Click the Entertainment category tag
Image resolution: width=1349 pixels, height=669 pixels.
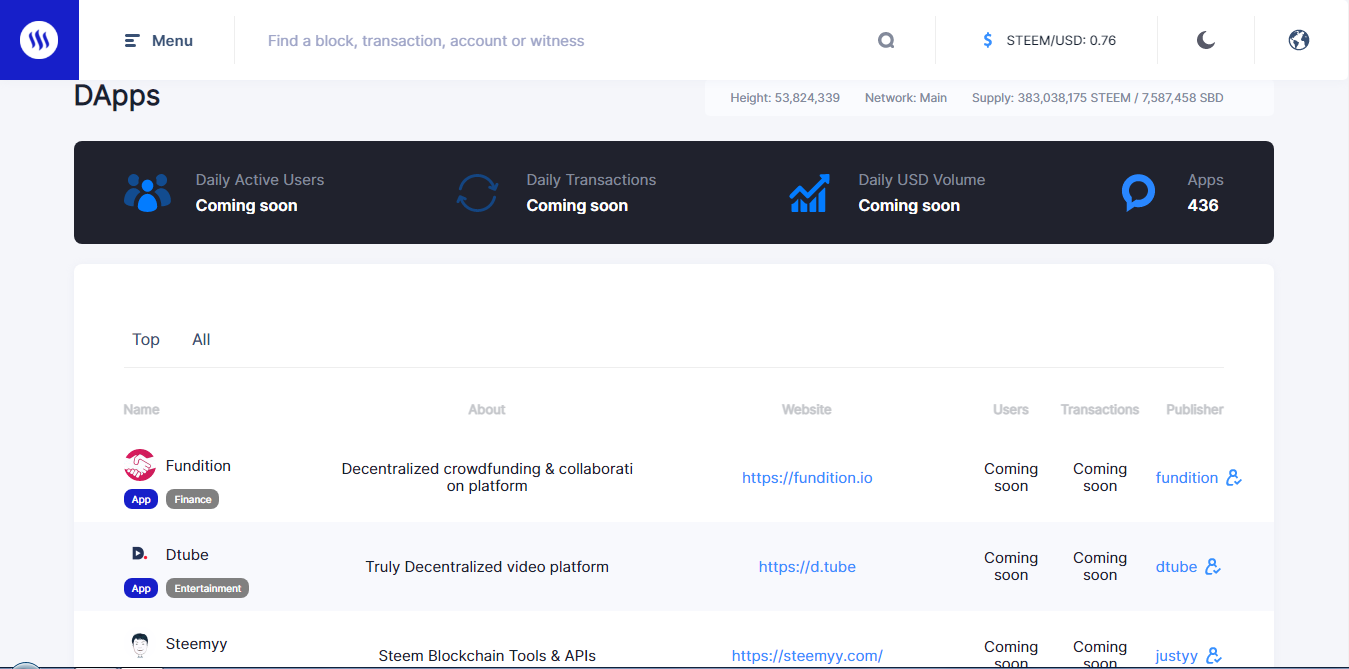(207, 588)
